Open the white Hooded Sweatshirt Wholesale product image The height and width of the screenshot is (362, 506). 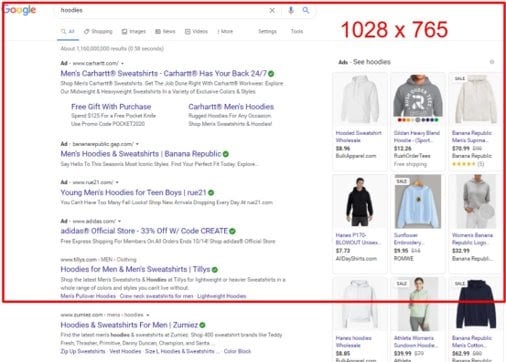click(x=360, y=100)
